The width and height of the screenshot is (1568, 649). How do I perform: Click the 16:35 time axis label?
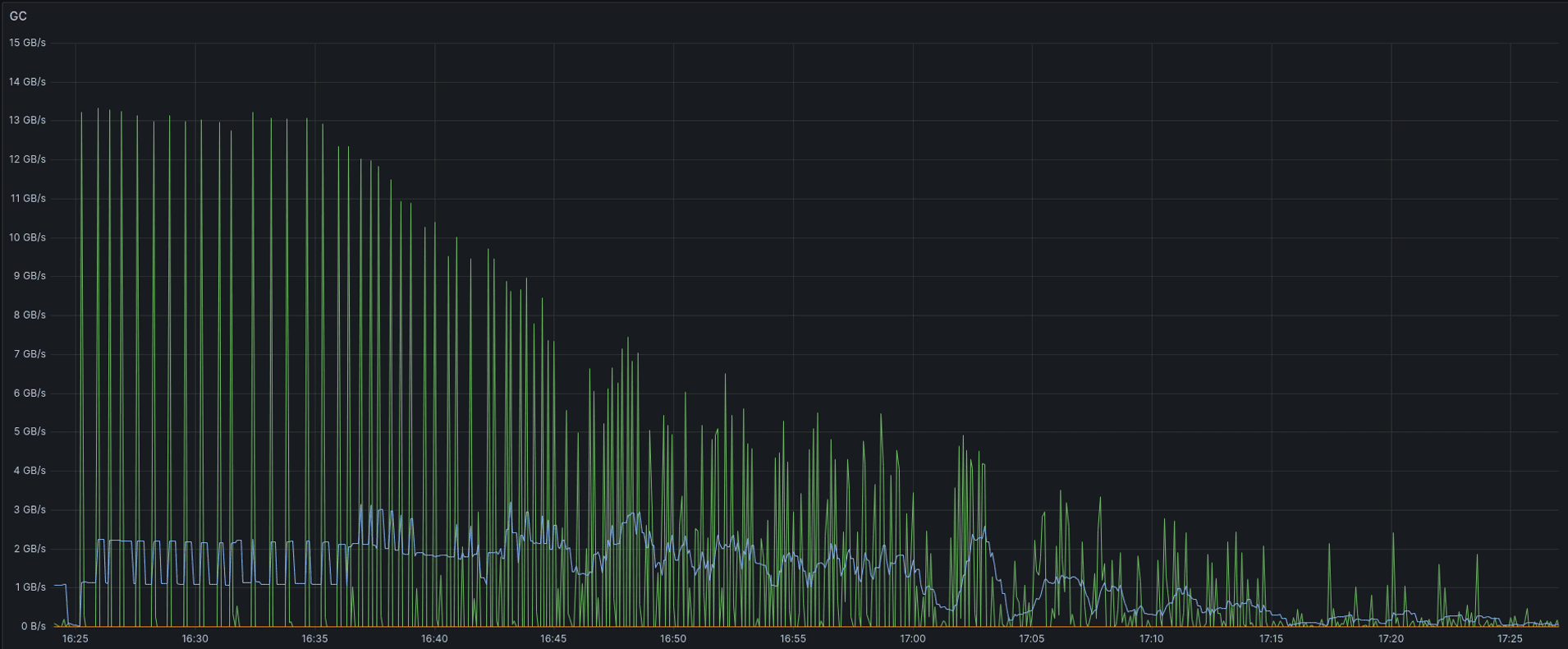coord(314,638)
